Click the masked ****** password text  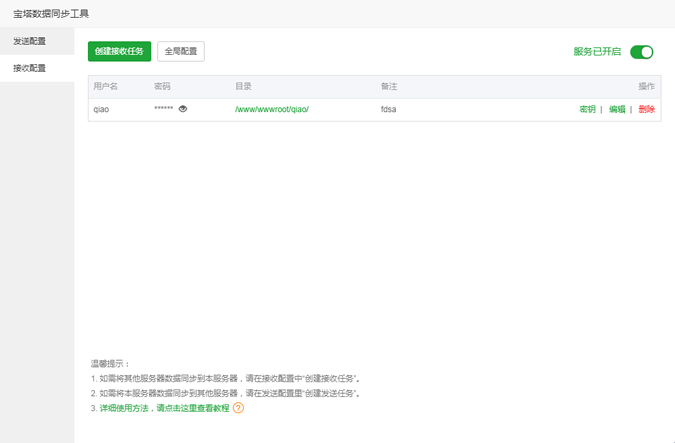click(163, 109)
